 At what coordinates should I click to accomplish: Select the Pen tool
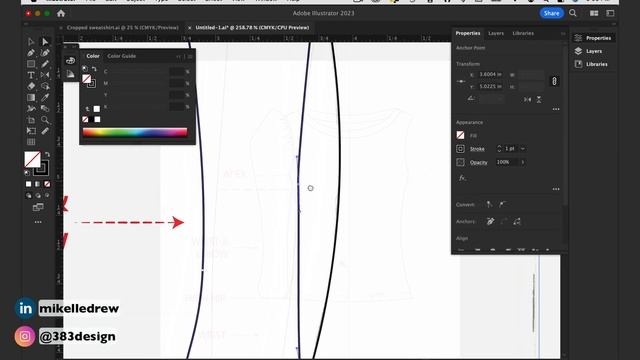coord(31,53)
